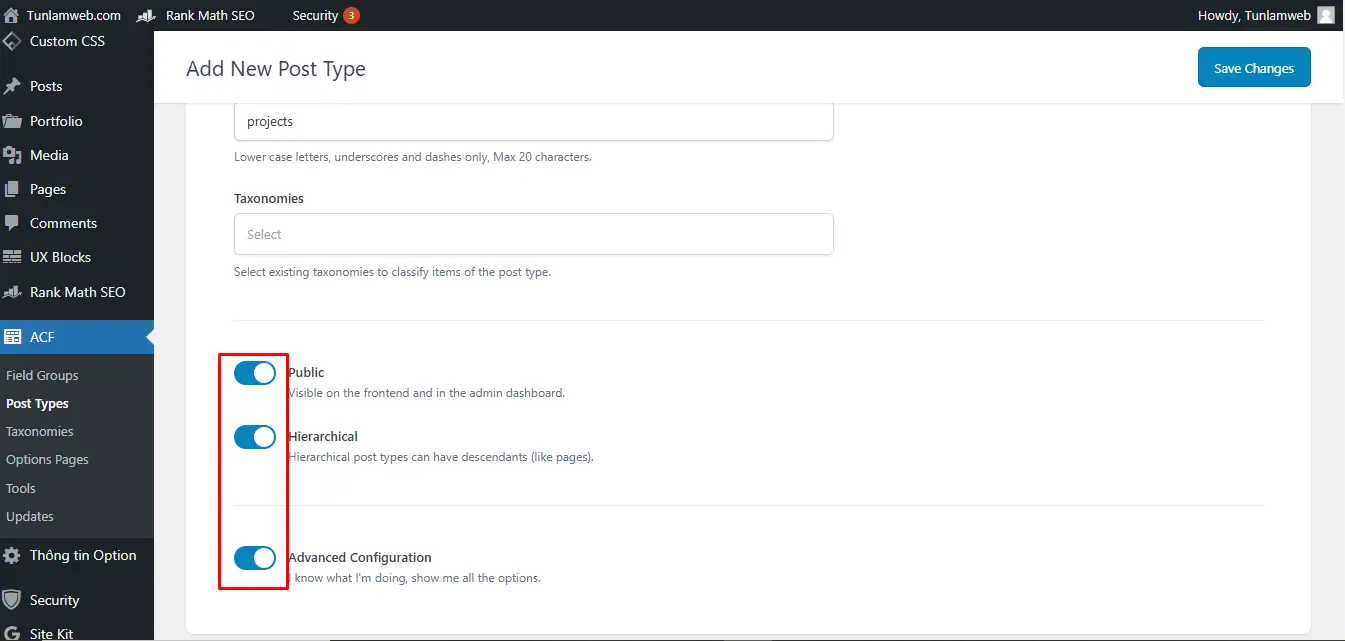This screenshot has width=1345, height=641.
Task: Click the Site Kit icon
Action: pyautogui.click(x=12, y=634)
